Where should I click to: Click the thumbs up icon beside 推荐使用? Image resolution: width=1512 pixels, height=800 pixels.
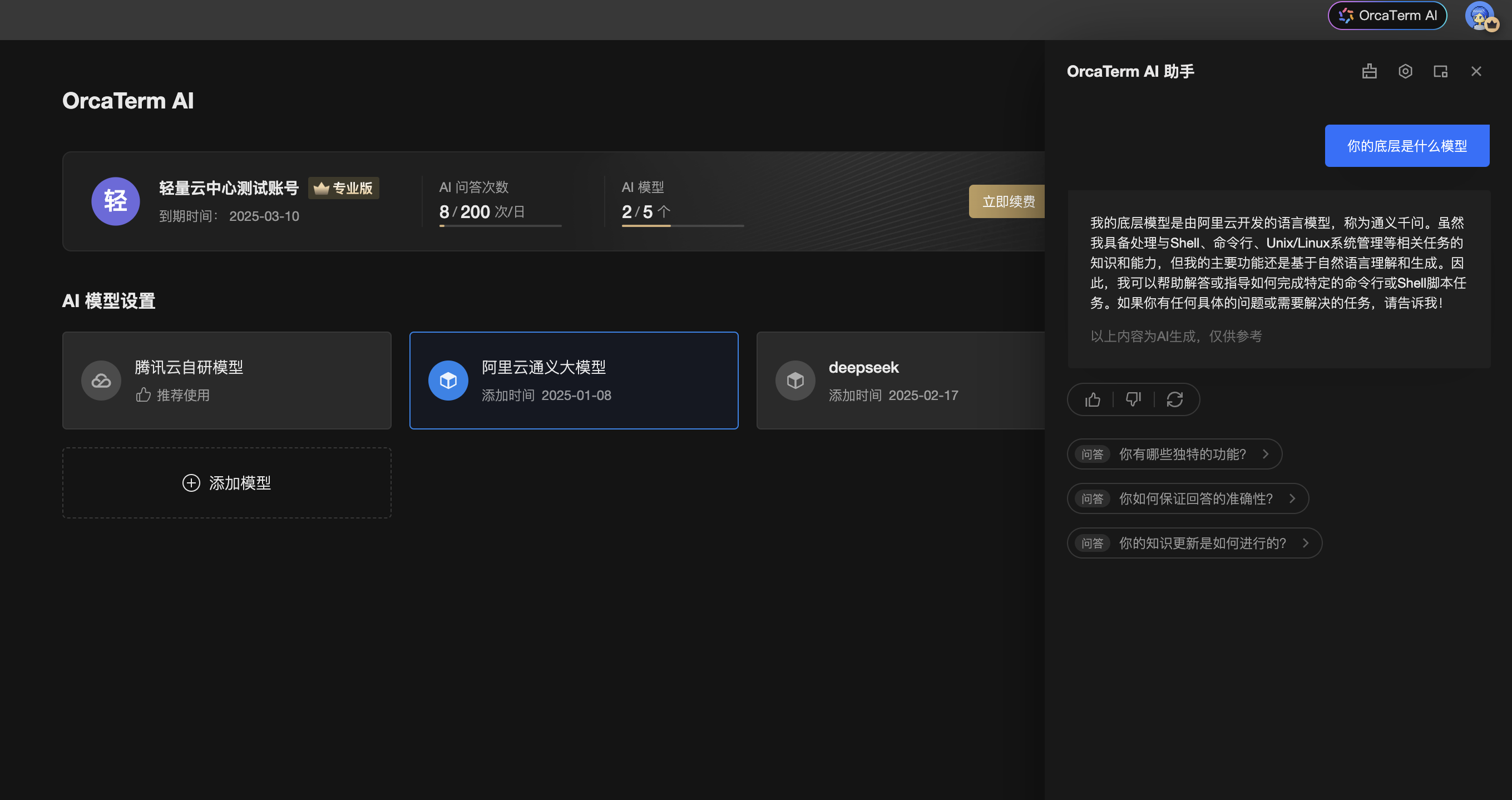(144, 394)
